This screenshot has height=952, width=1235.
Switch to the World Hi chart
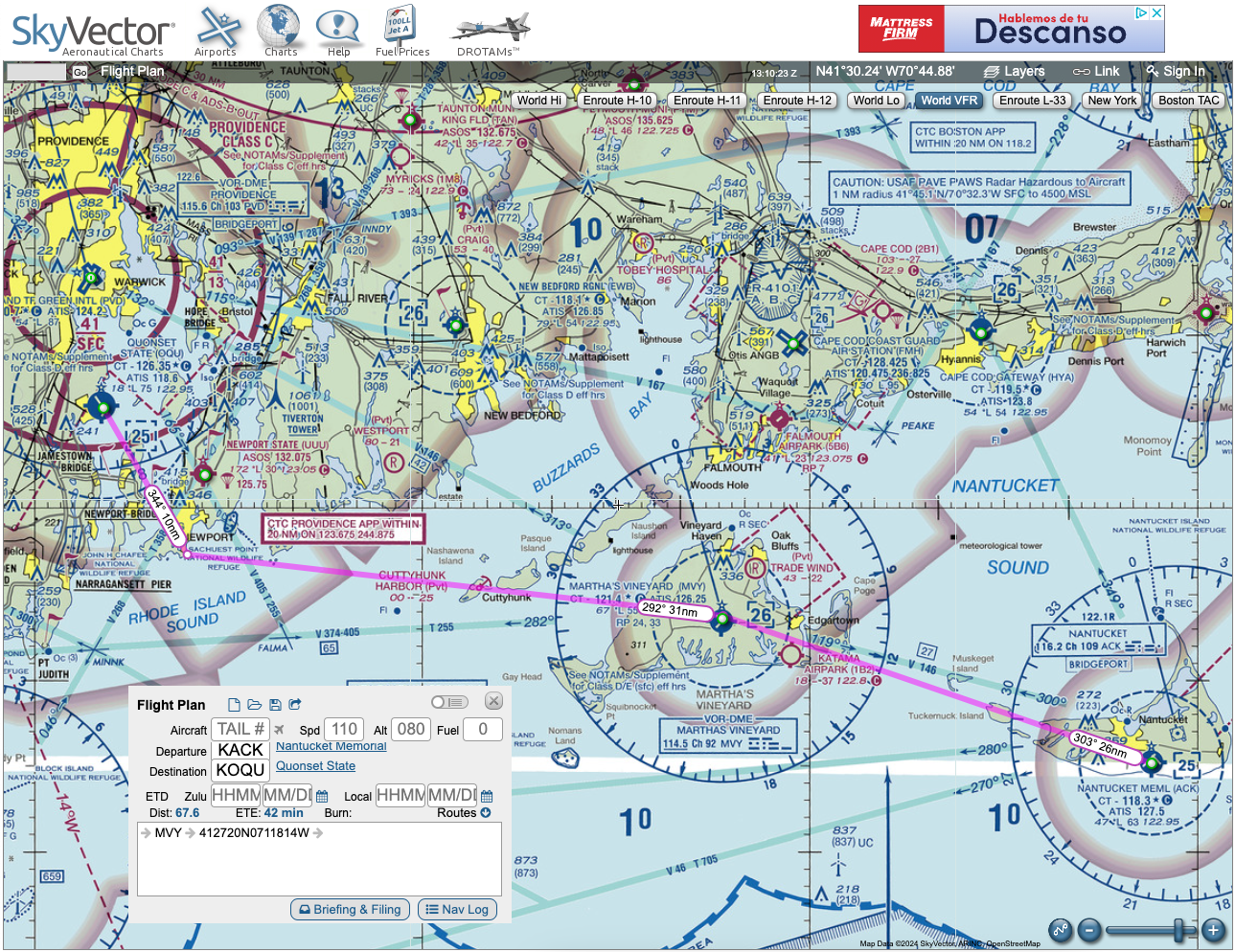539,101
